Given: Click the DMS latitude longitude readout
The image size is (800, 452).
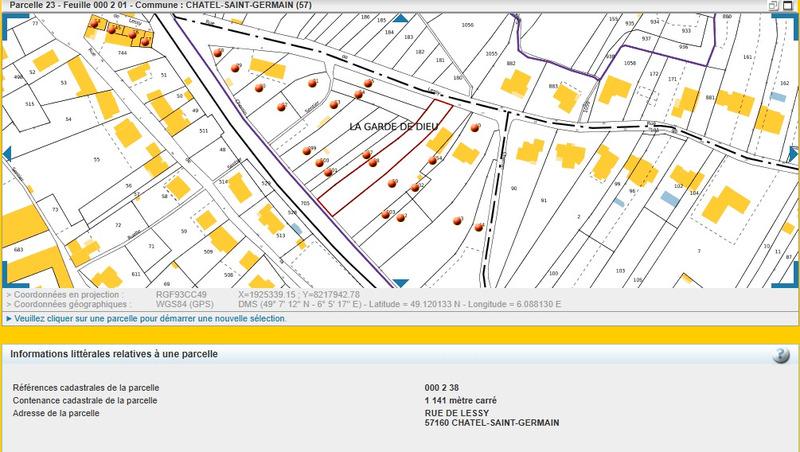Looking at the screenshot, I should click(x=399, y=304).
